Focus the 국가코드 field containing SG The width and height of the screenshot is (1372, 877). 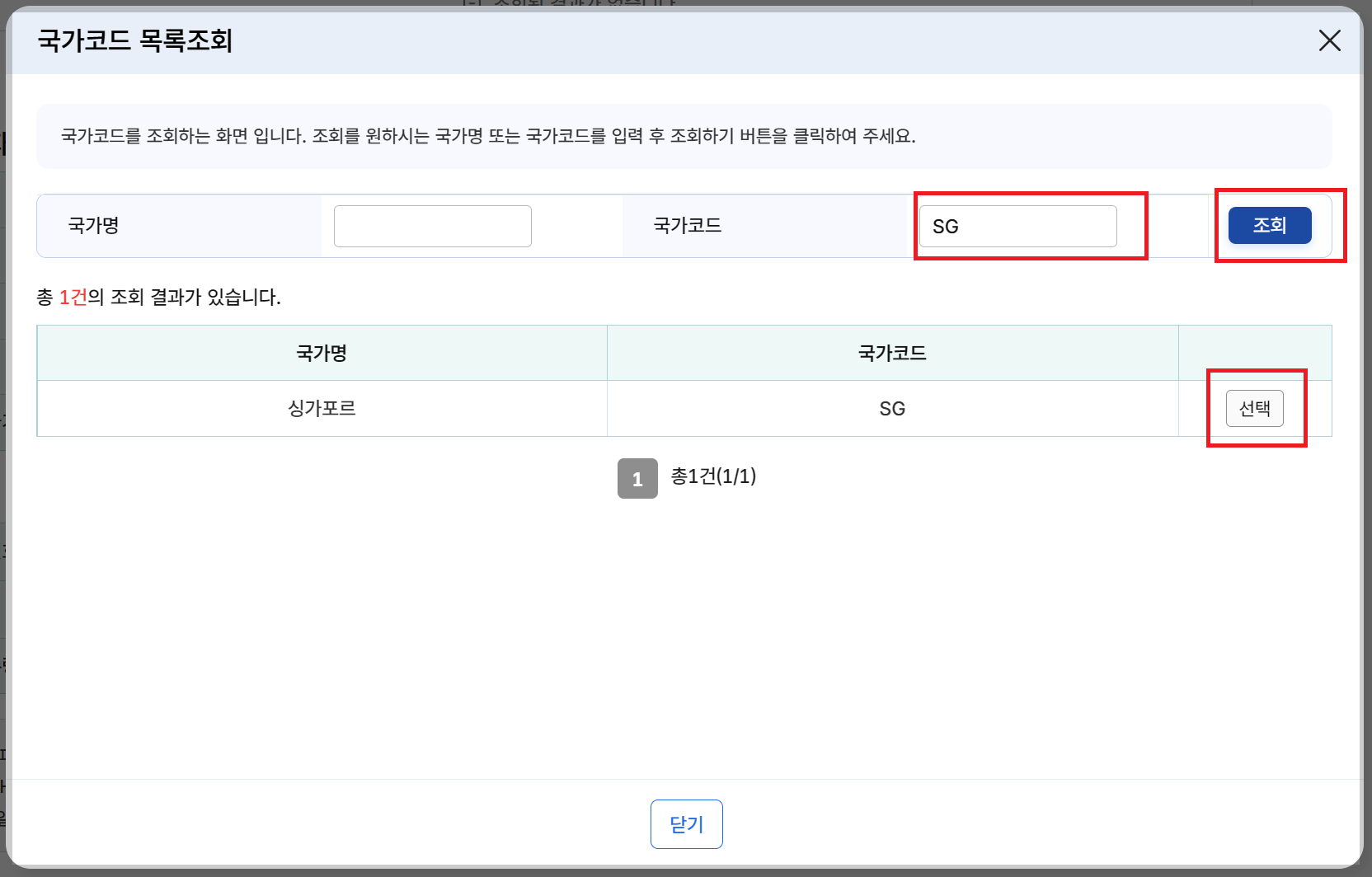(x=1017, y=226)
